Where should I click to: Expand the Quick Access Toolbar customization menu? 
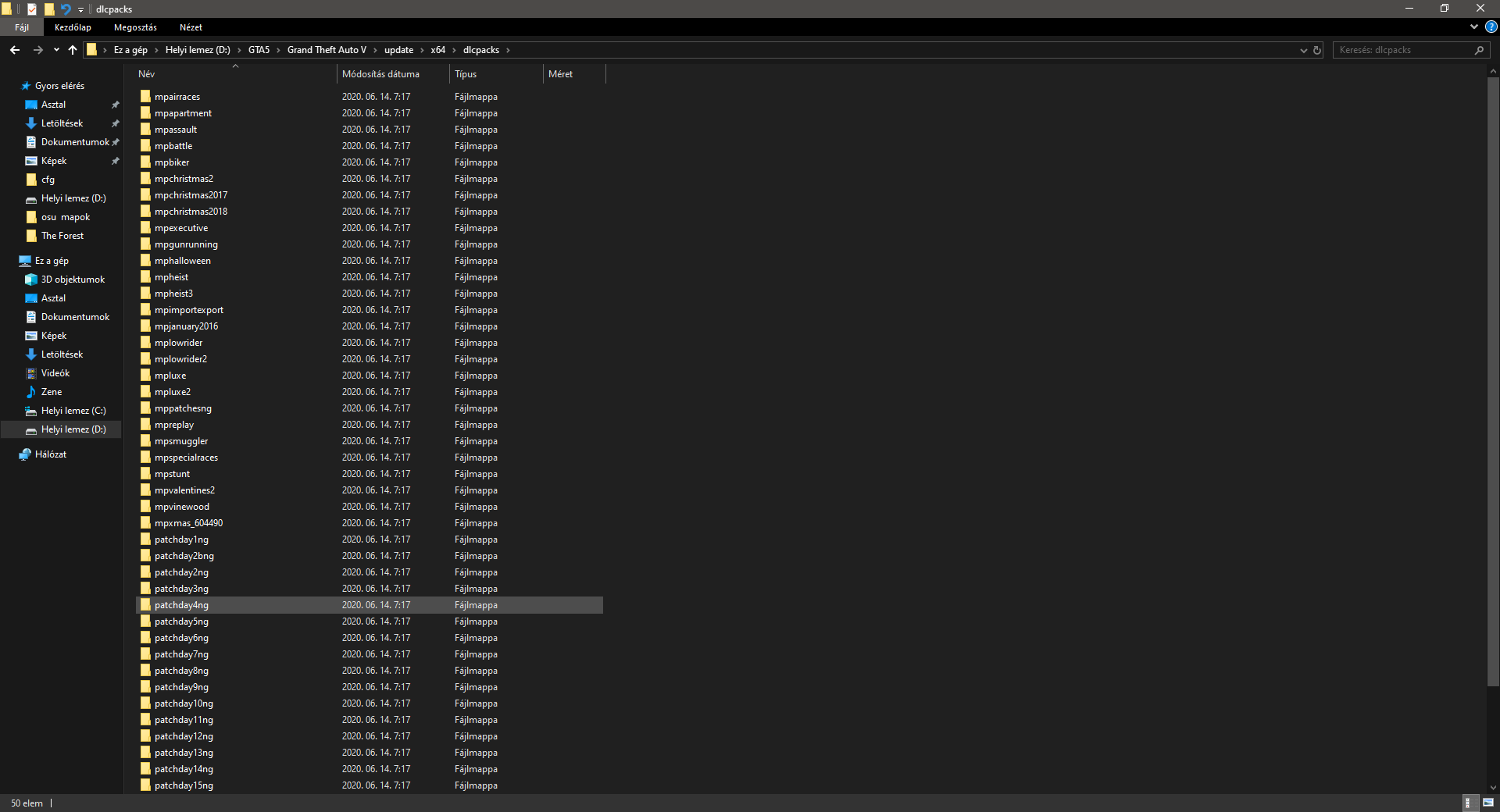click(80, 9)
